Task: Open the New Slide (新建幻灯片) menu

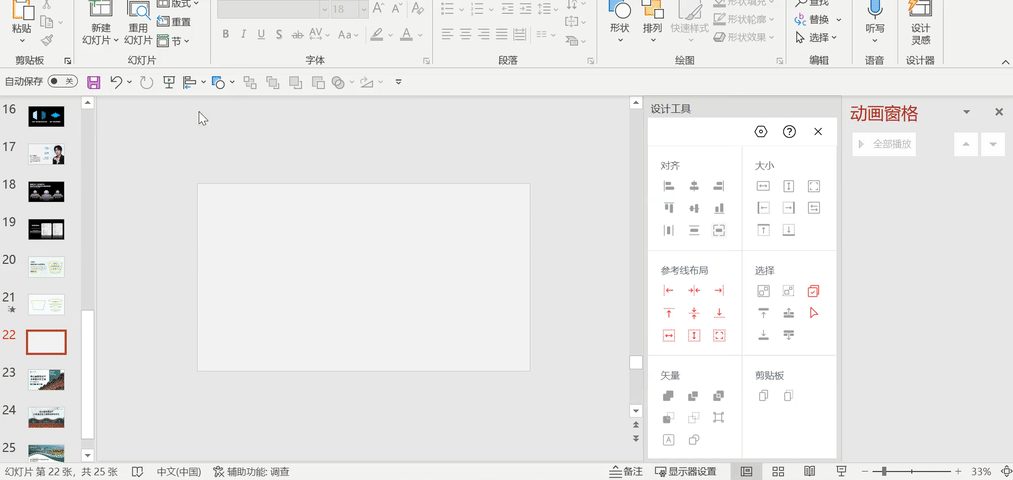Action: tap(100, 40)
